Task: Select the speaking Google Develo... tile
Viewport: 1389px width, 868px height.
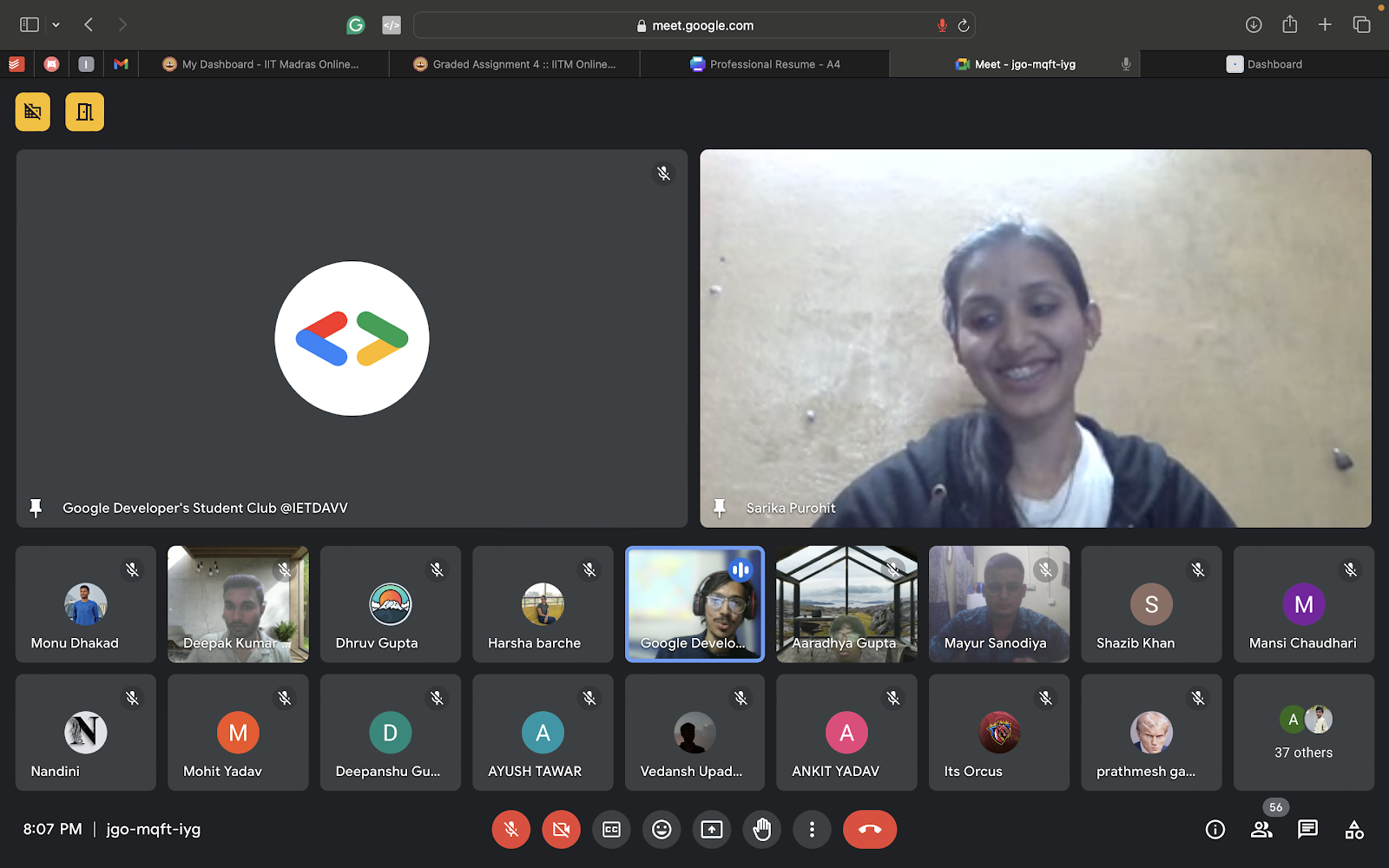Action: click(694, 604)
